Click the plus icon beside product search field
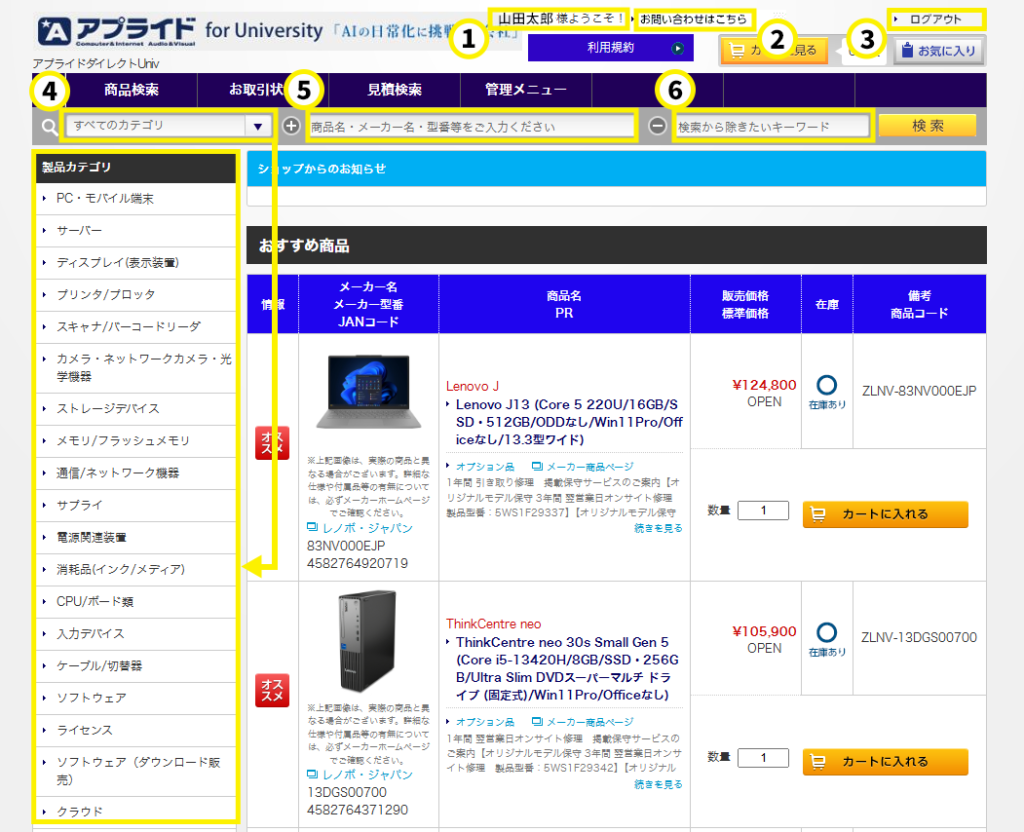 pyautogui.click(x=291, y=126)
